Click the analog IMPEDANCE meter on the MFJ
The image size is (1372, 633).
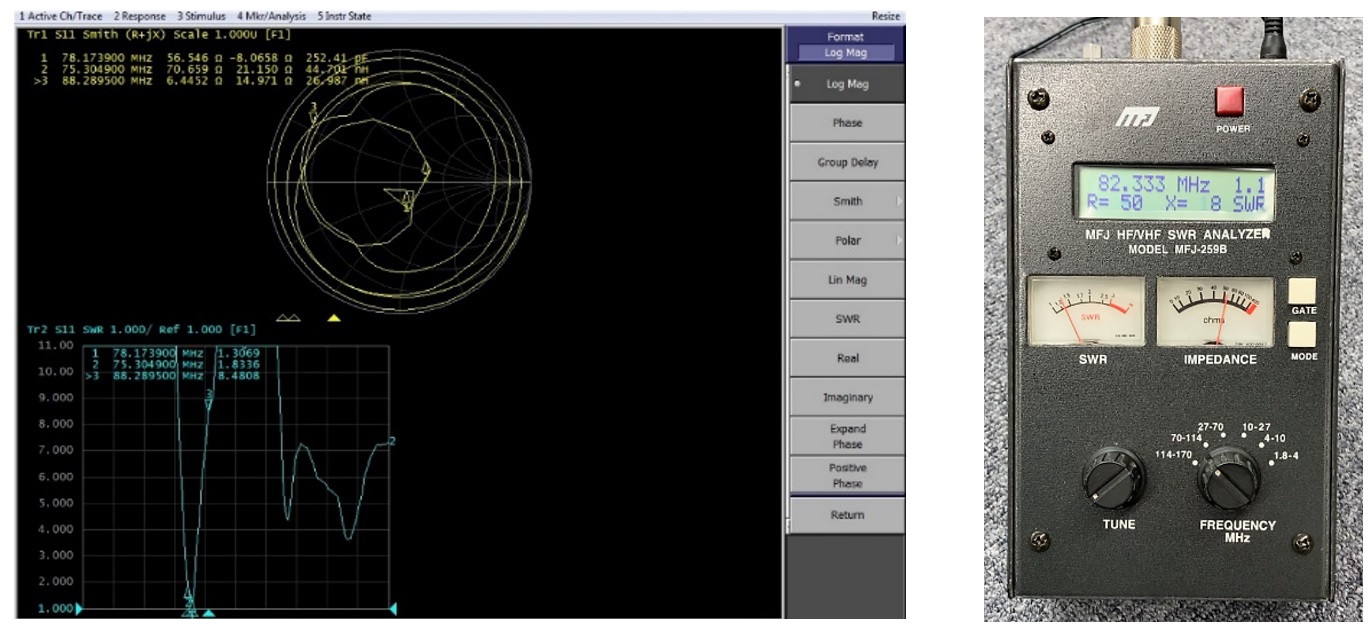(1215, 311)
